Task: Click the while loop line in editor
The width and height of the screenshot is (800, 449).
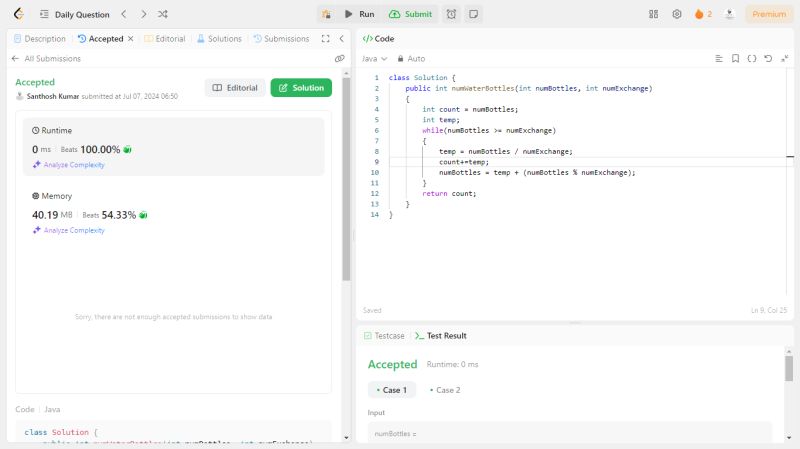Action: (489, 131)
